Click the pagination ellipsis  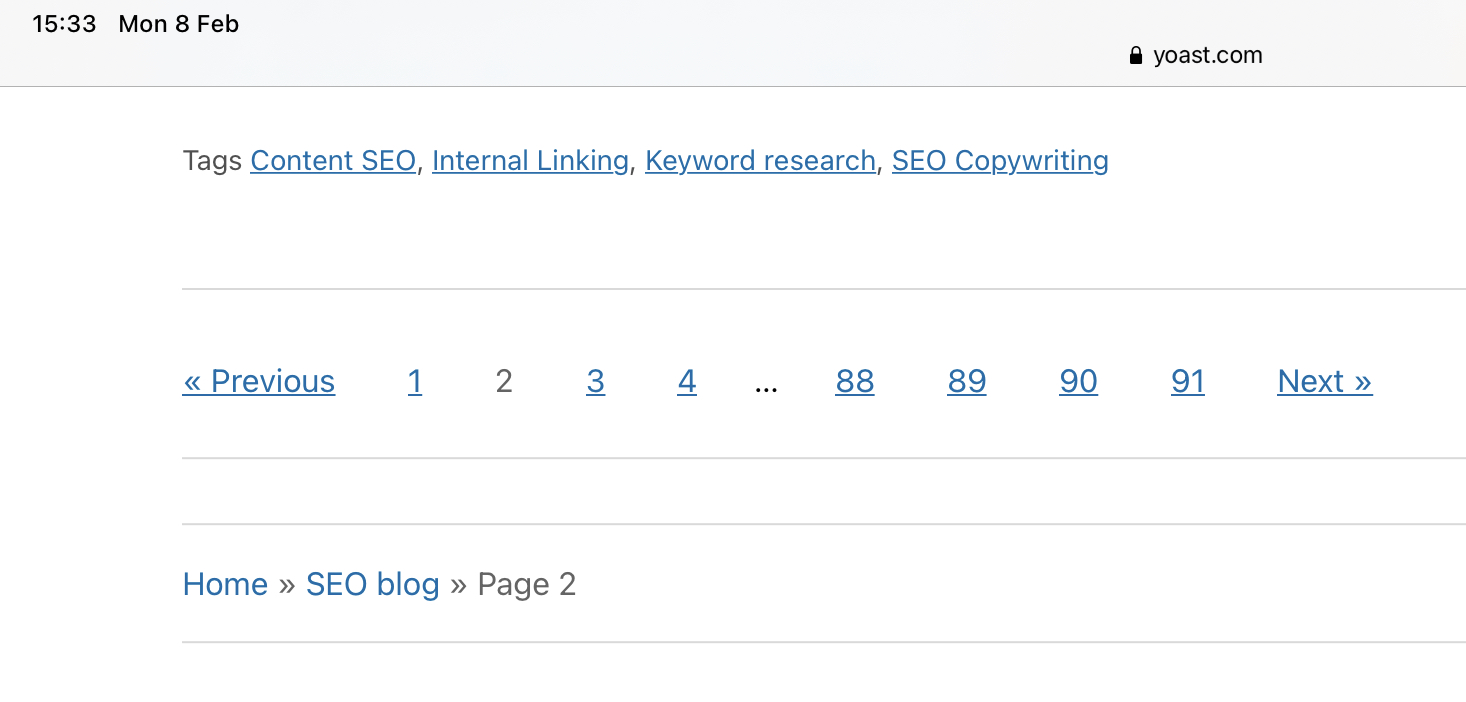[766, 381]
